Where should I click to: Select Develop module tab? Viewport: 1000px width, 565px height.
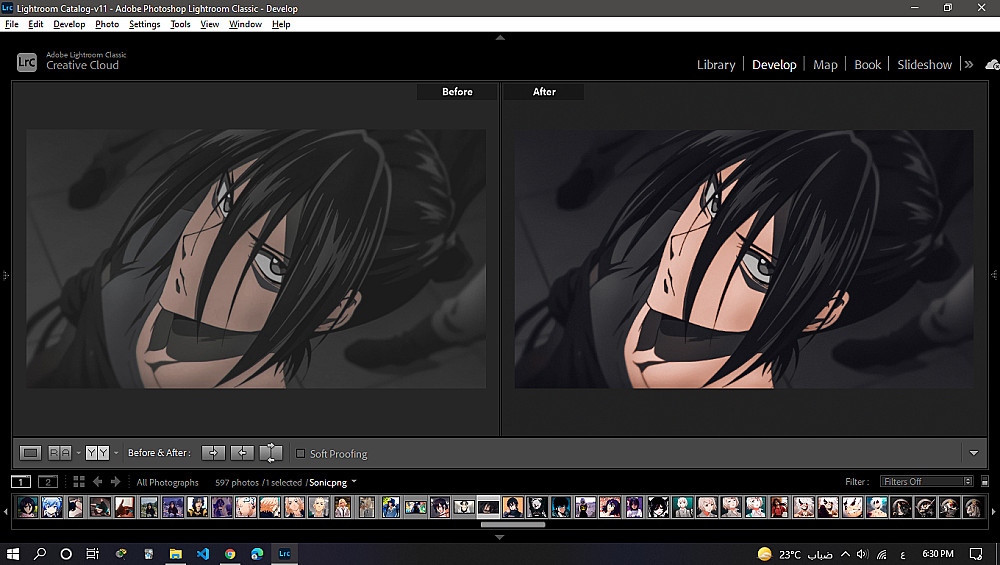click(774, 64)
